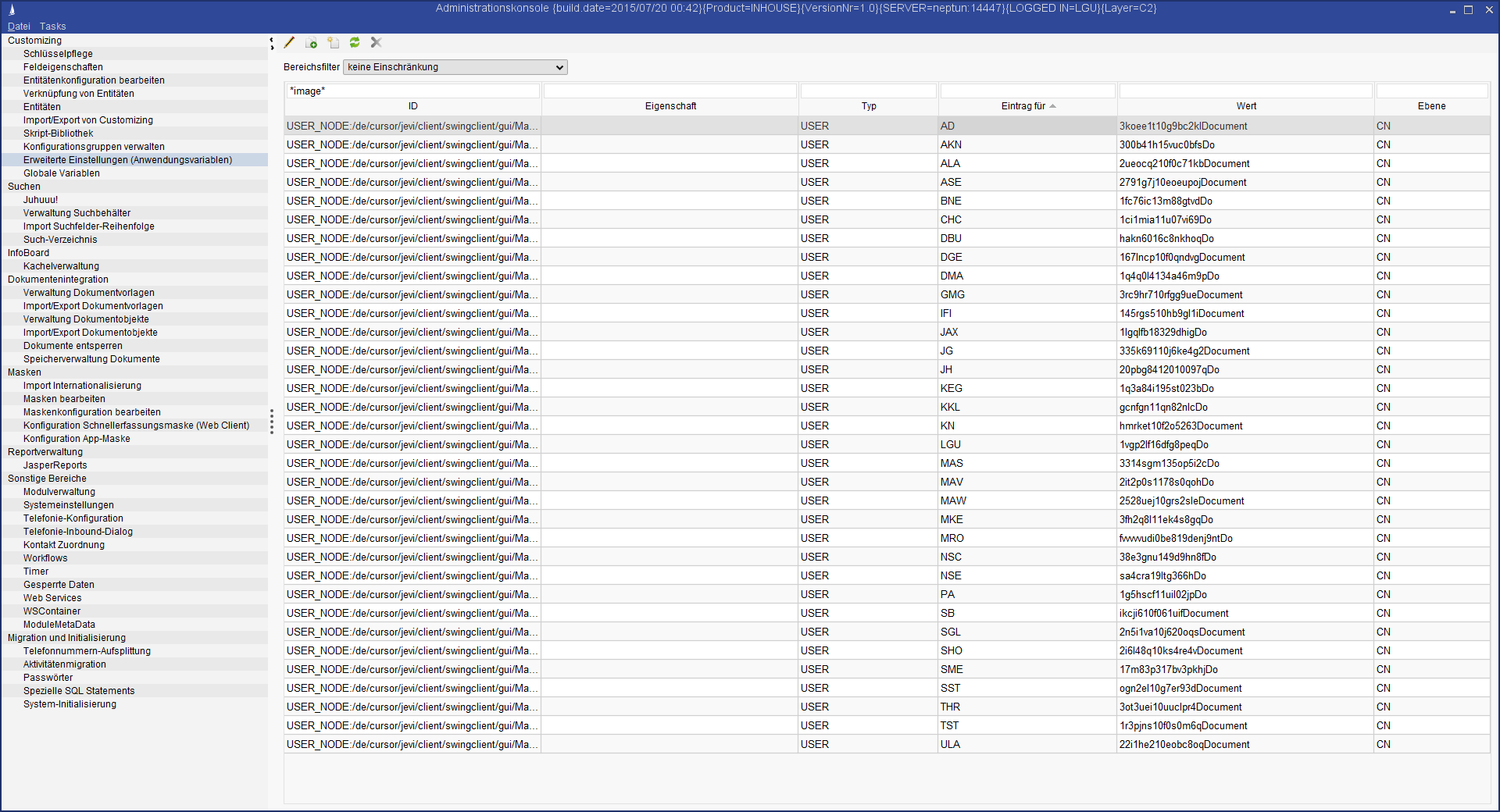
Task: Sort table by the Wert column header
Action: click(1246, 106)
